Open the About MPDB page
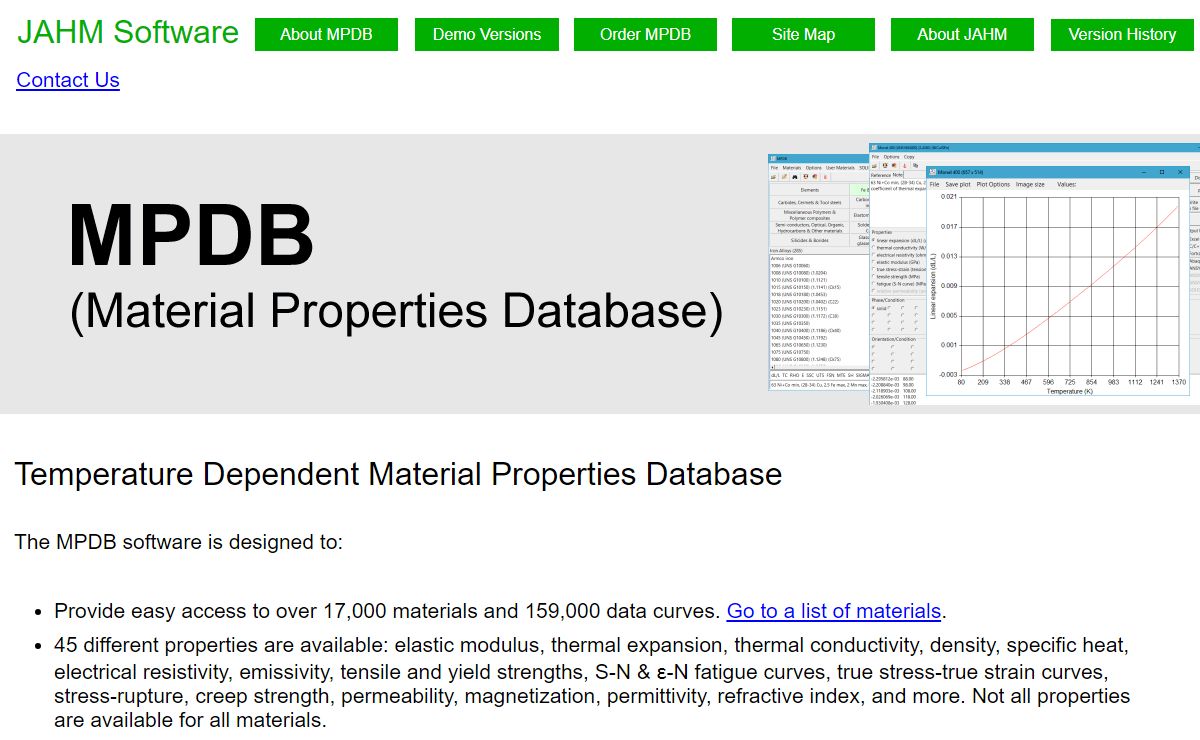The image size is (1200, 740). point(326,34)
